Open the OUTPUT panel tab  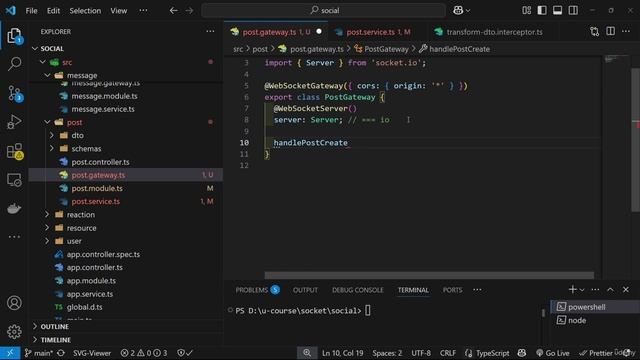click(305, 290)
